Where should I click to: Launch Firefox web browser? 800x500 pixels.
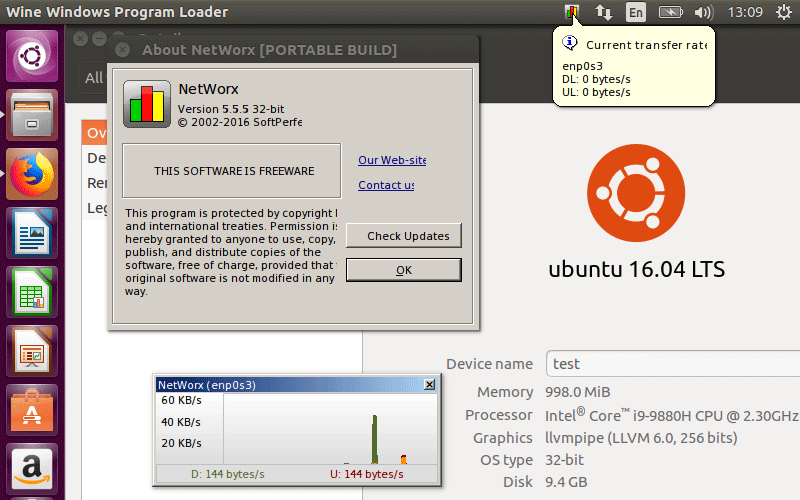[32, 174]
